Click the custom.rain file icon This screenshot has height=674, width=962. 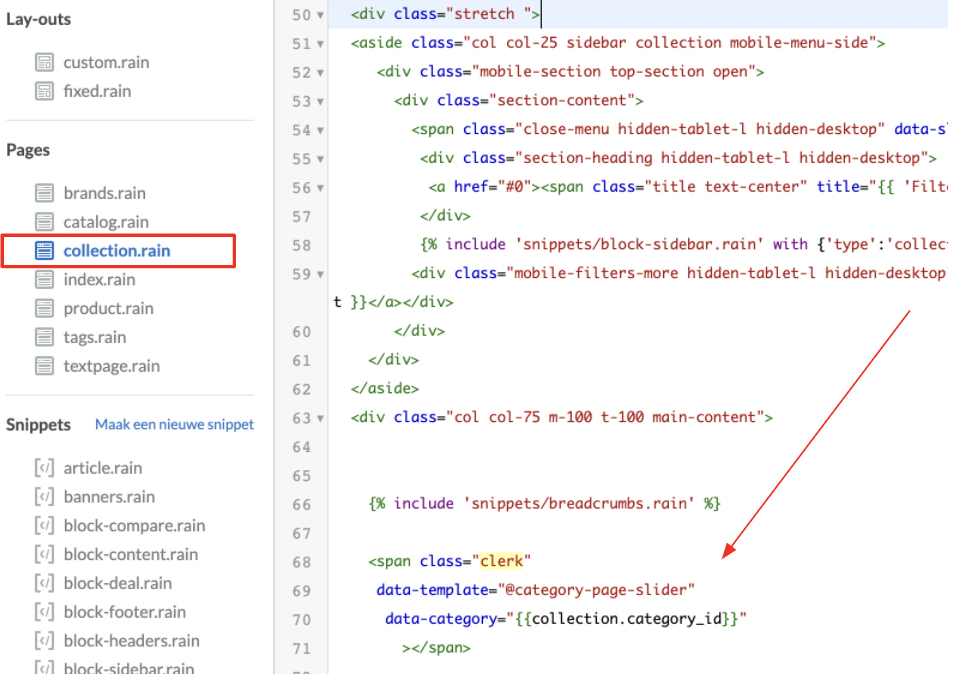[x=44, y=62]
